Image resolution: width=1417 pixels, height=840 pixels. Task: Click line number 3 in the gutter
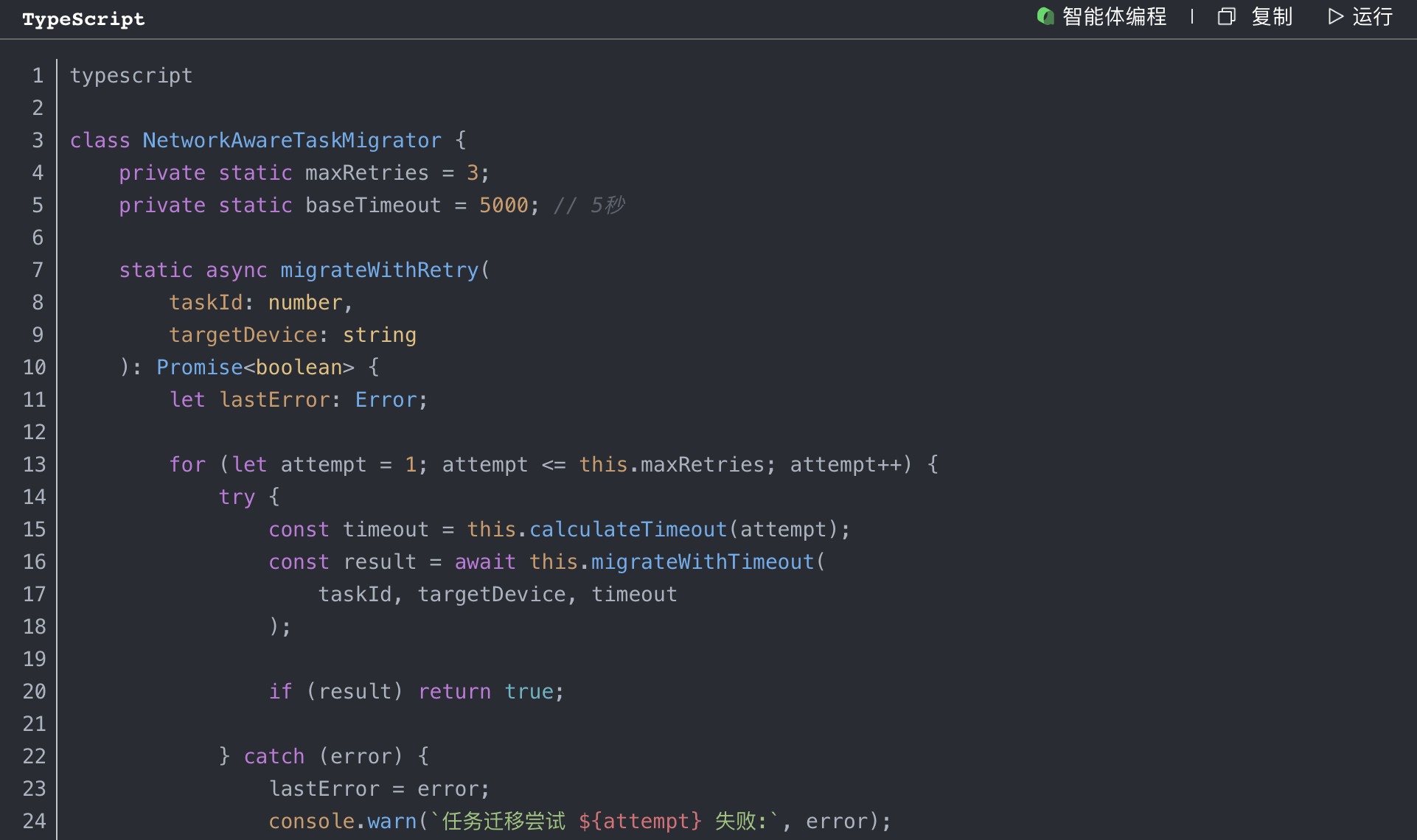(38, 140)
